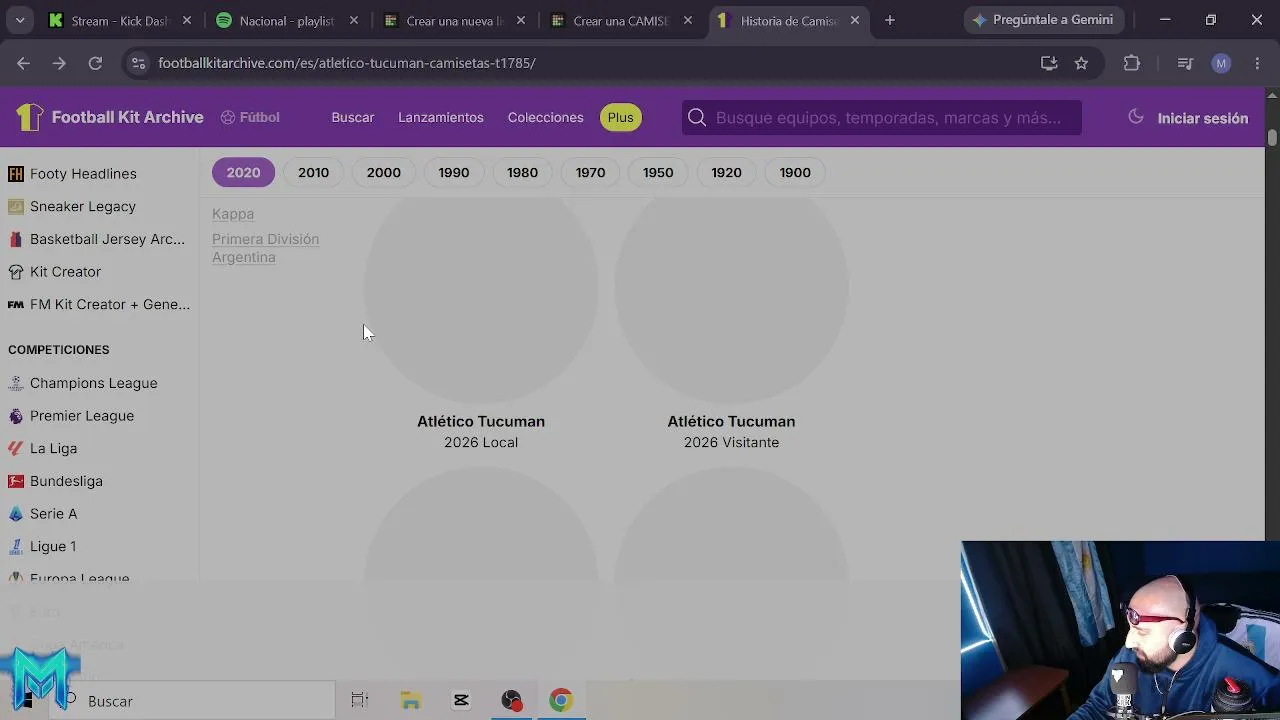Open the Primera División Argentina link
Image resolution: width=1280 pixels, height=720 pixels.
[265, 248]
